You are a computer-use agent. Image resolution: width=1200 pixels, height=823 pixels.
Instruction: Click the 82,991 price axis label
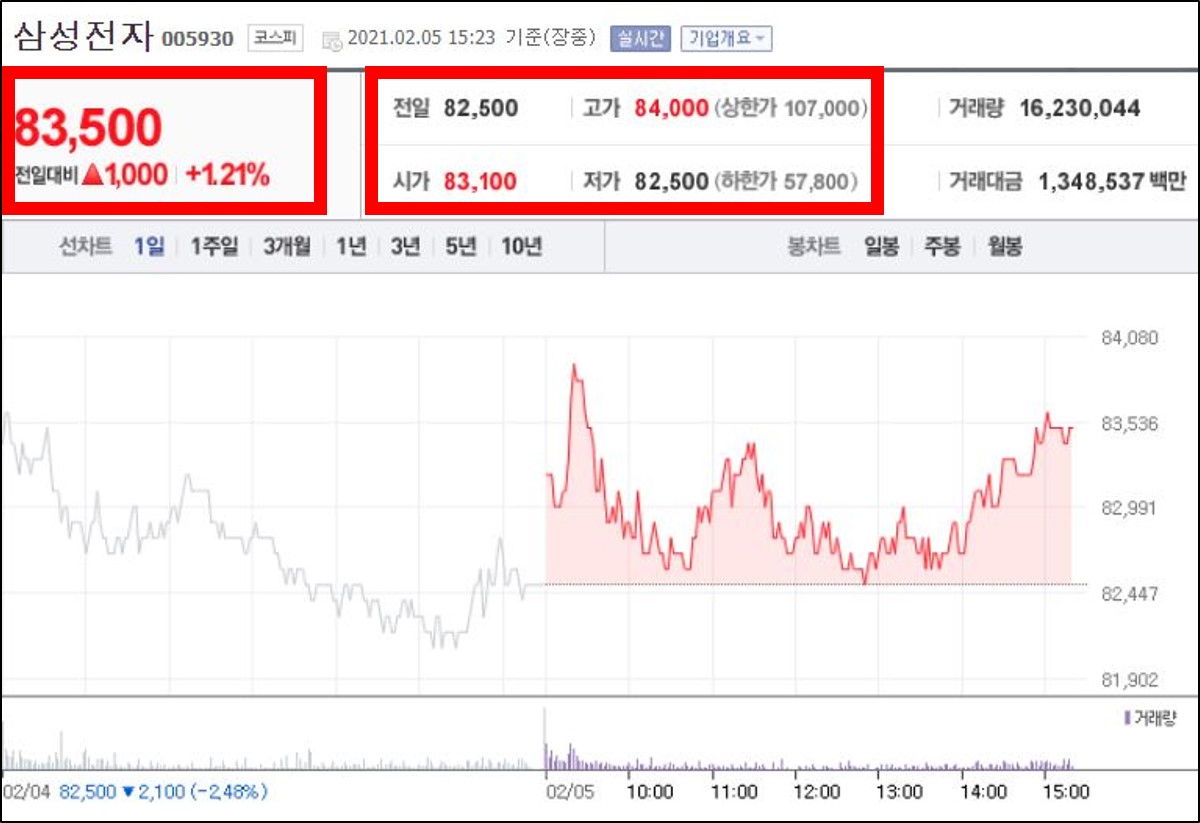(1129, 508)
